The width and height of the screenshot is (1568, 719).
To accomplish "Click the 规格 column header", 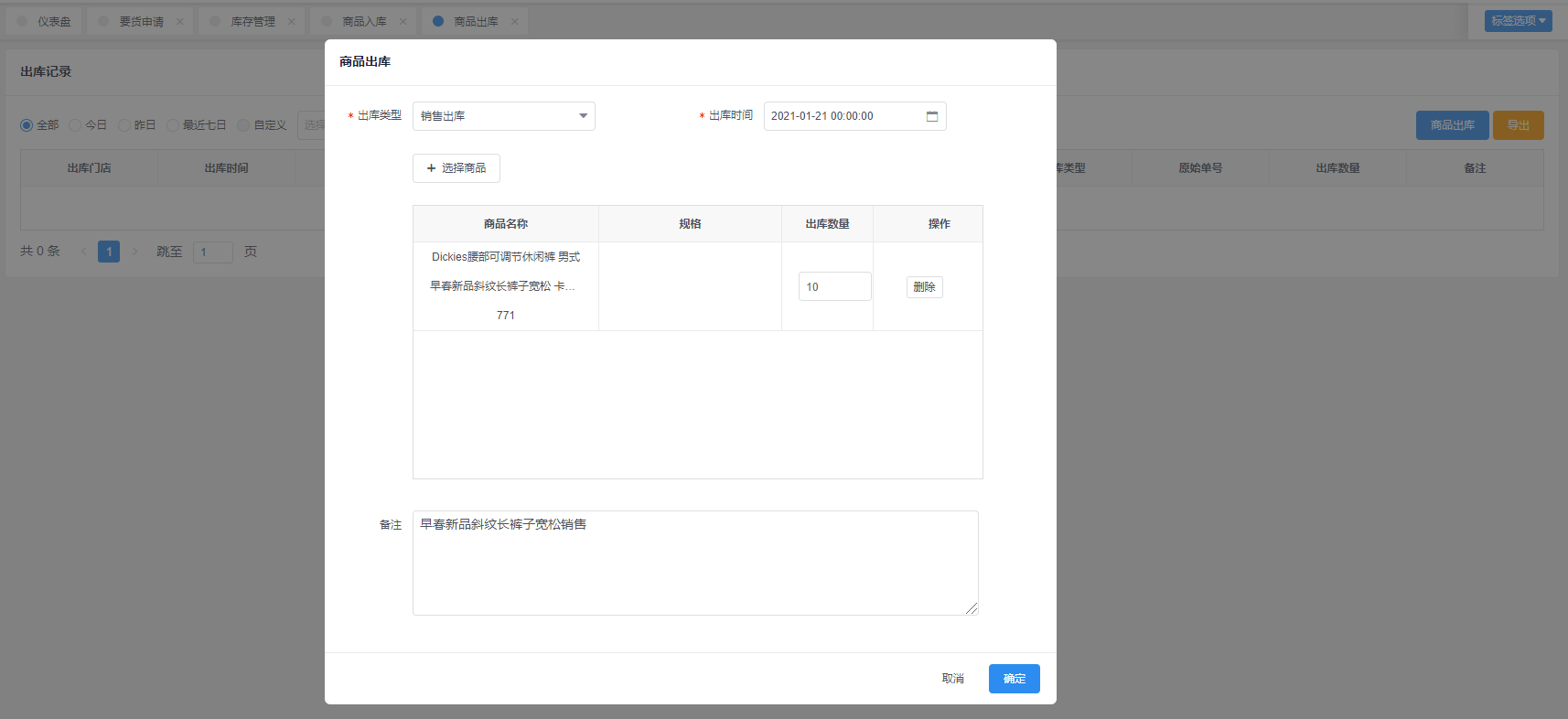I will click(x=691, y=224).
